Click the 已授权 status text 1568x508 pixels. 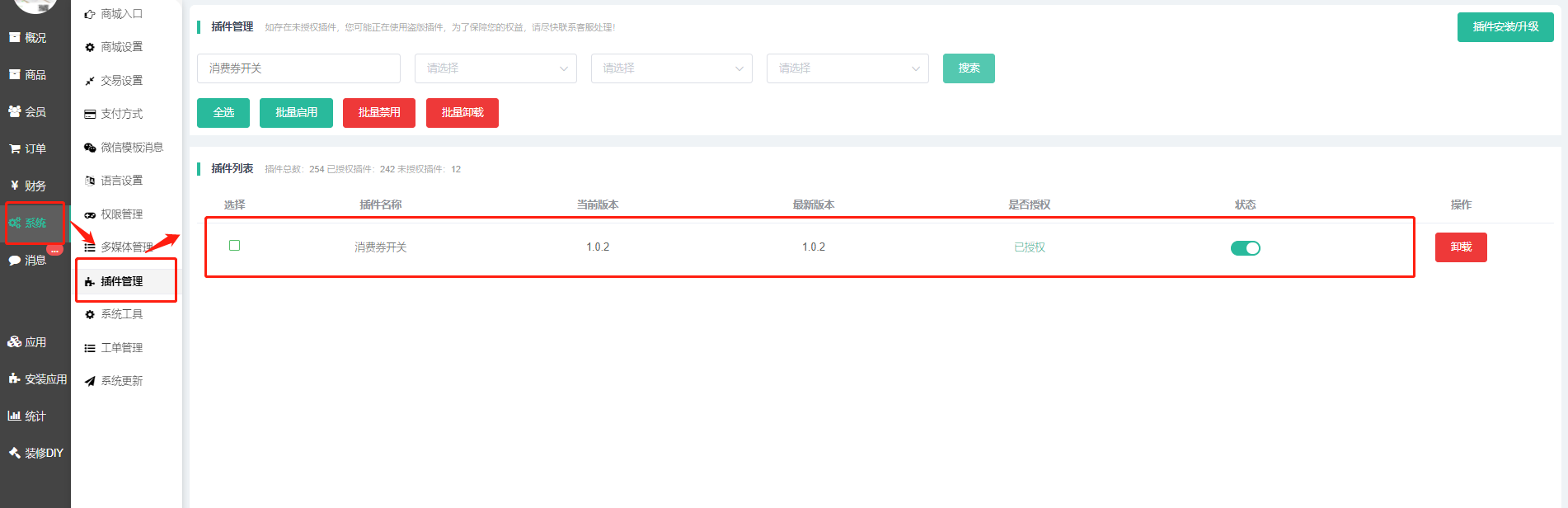[x=1029, y=247]
